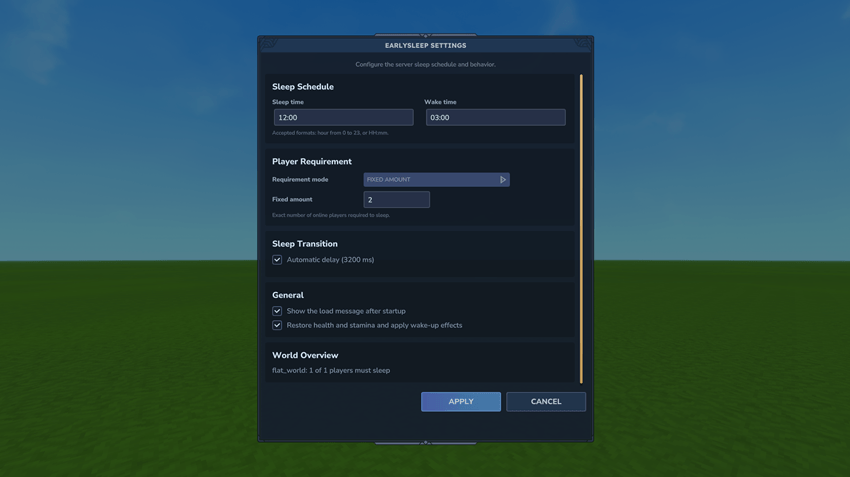Click the 'General' section heading

click(x=288, y=295)
